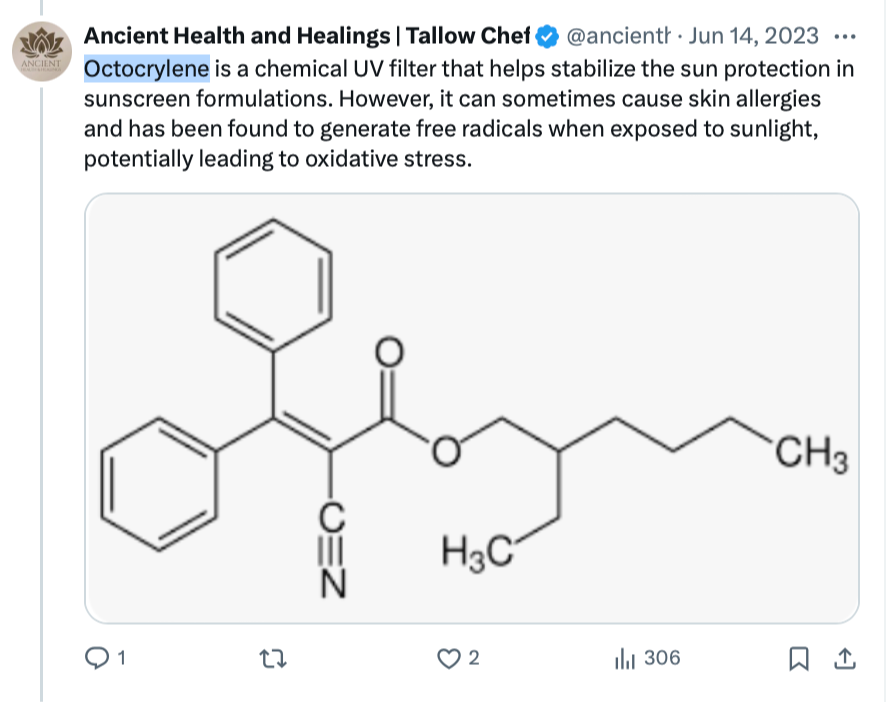890x702 pixels.
Task: Click the CH3 label in the structure image
Action: point(810,460)
